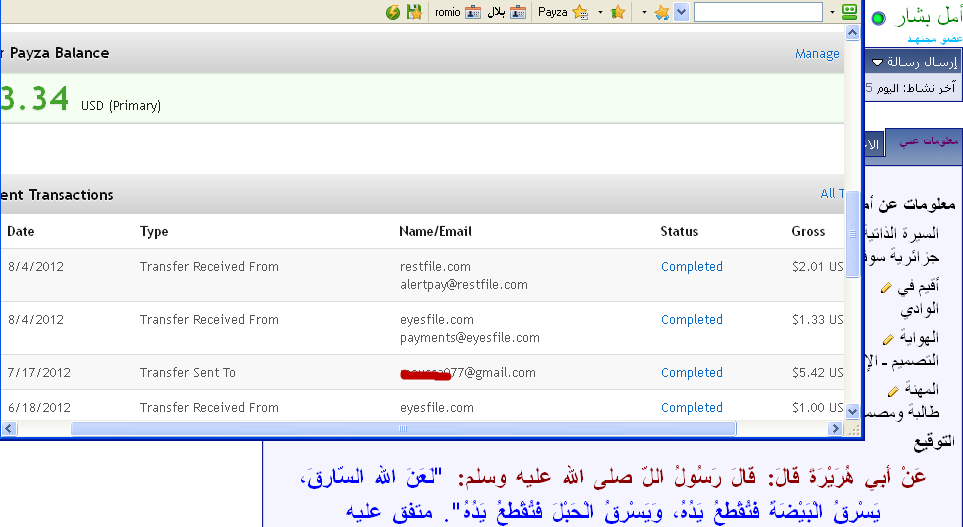The width and height of the screenshot is (963, 527).
Task: Open dropdown arrow right of toolbar search field
Action: (x=832, y=12)
